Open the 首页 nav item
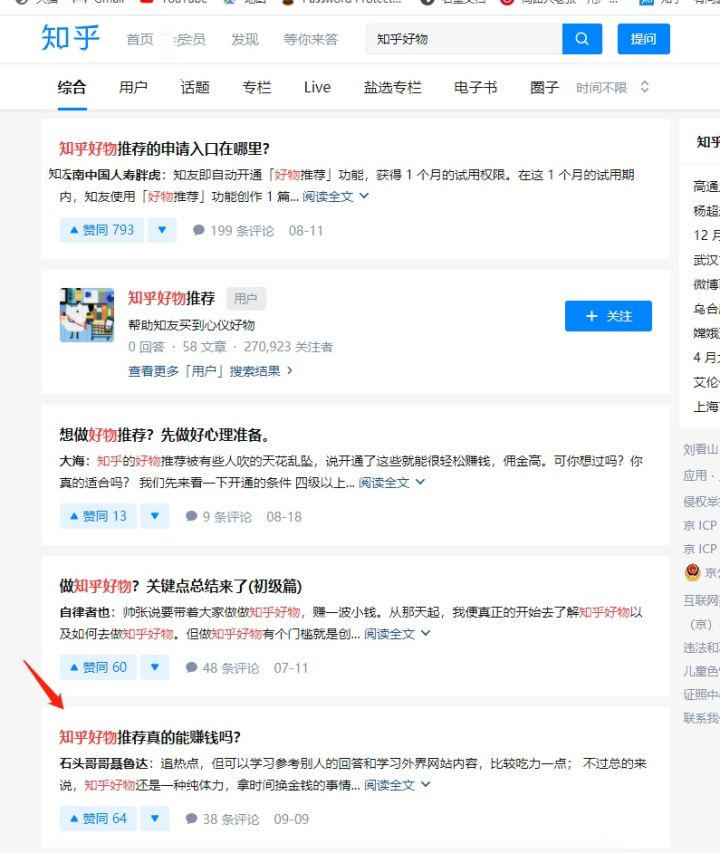This screenshot has width=720, height=853. coord(140,39)
